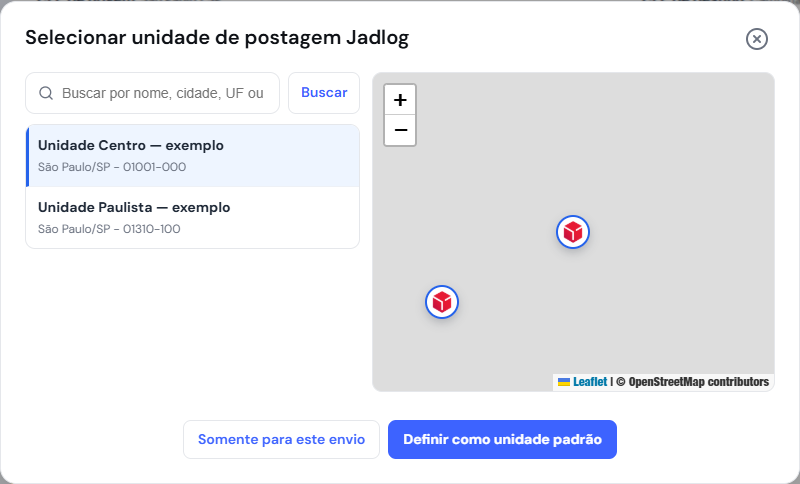
Task: Open OpenStreetMap contributors link
Action: 698,382
